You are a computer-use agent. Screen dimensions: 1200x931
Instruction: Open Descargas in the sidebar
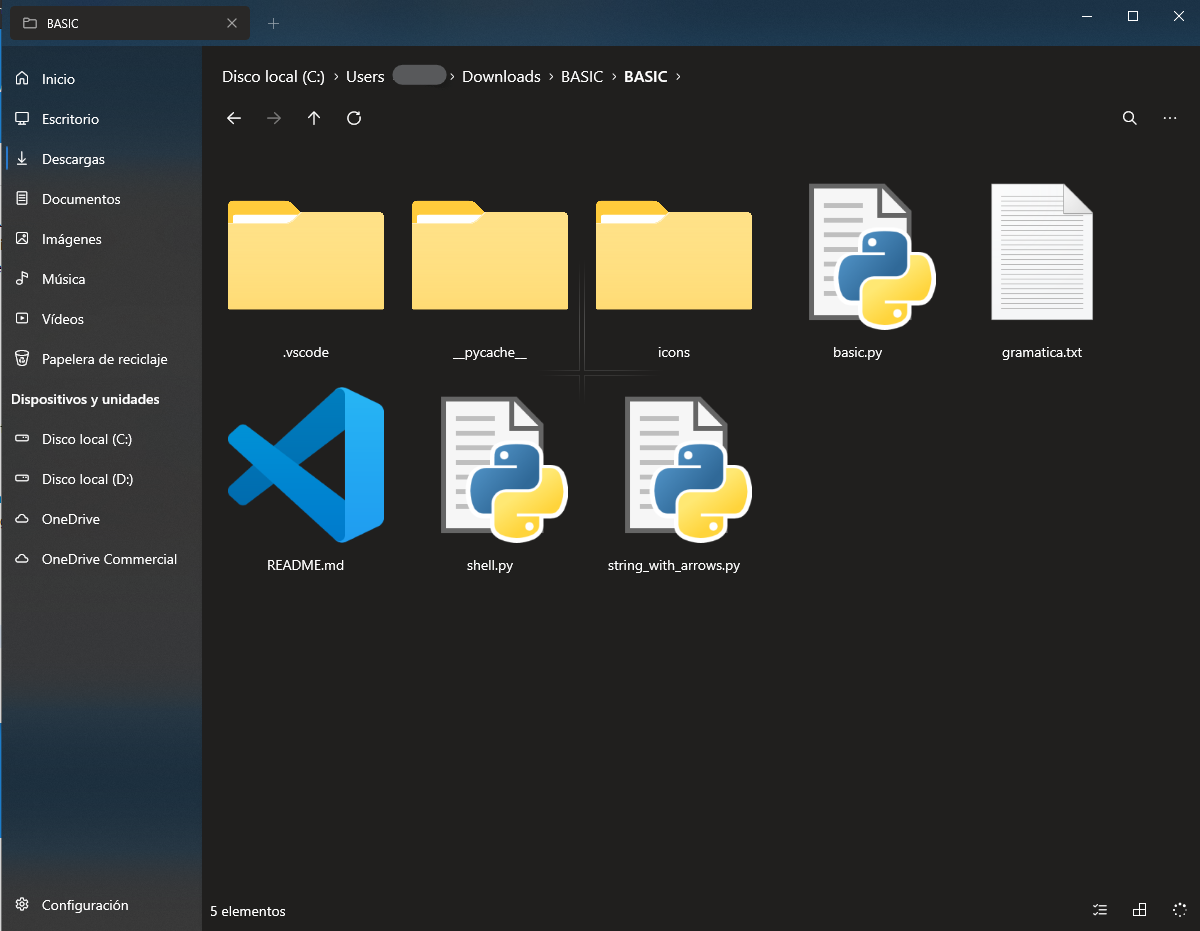tap(101, 159)
